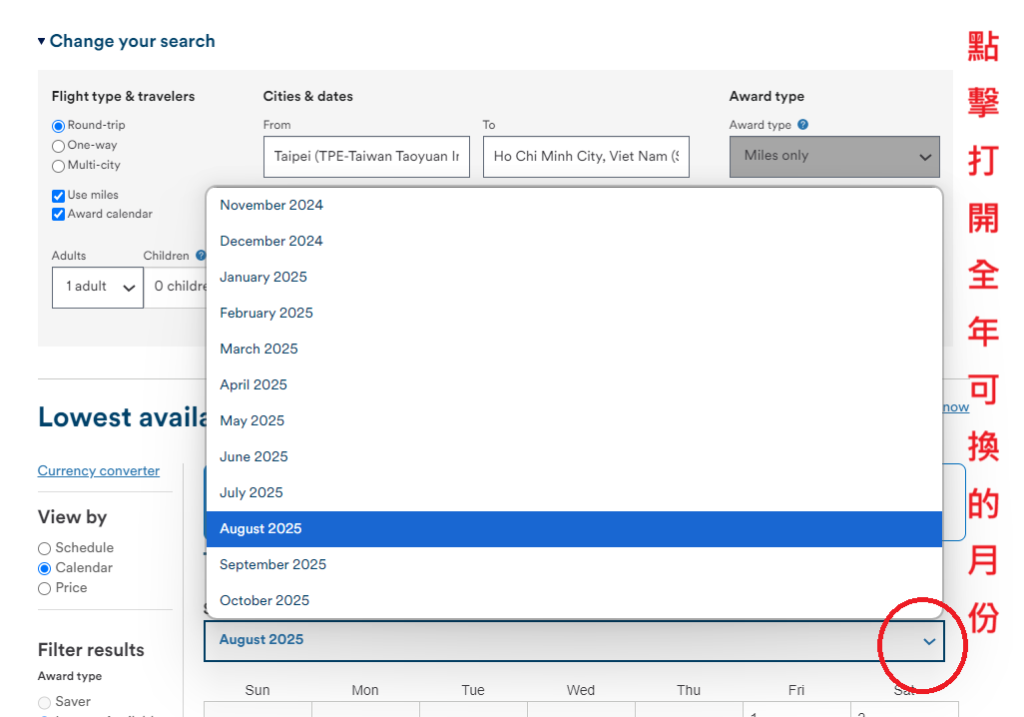Open the Currency converter link

tap(98, 471)
